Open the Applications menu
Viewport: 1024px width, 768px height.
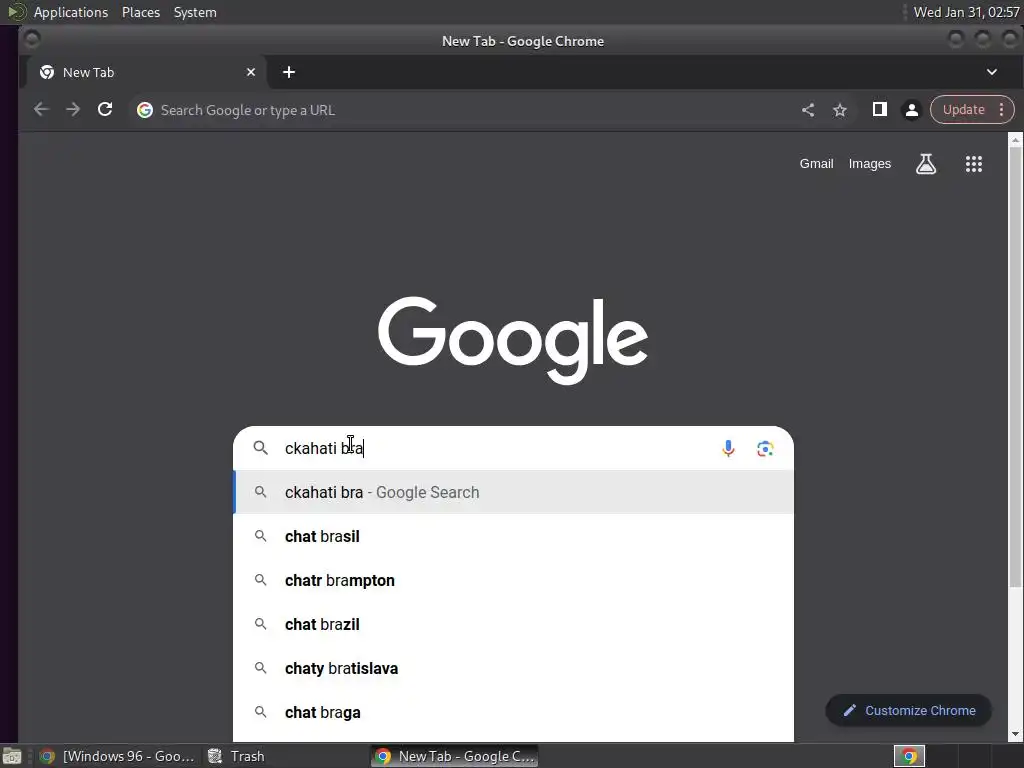tap(71, 12)
